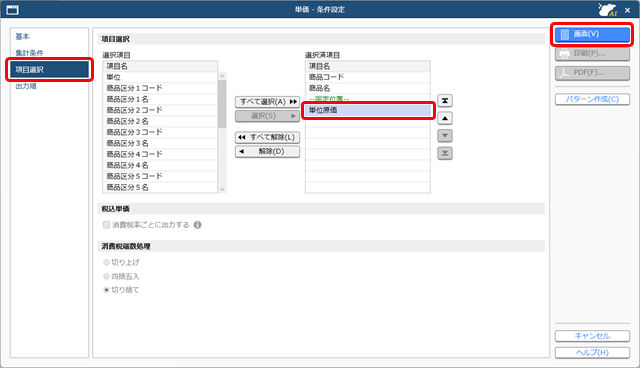The height and width of the screenshot is (368, 640).
Task: Select the 四捨五入 radio option
Action: pyautogui.click(x=107, y=276)
